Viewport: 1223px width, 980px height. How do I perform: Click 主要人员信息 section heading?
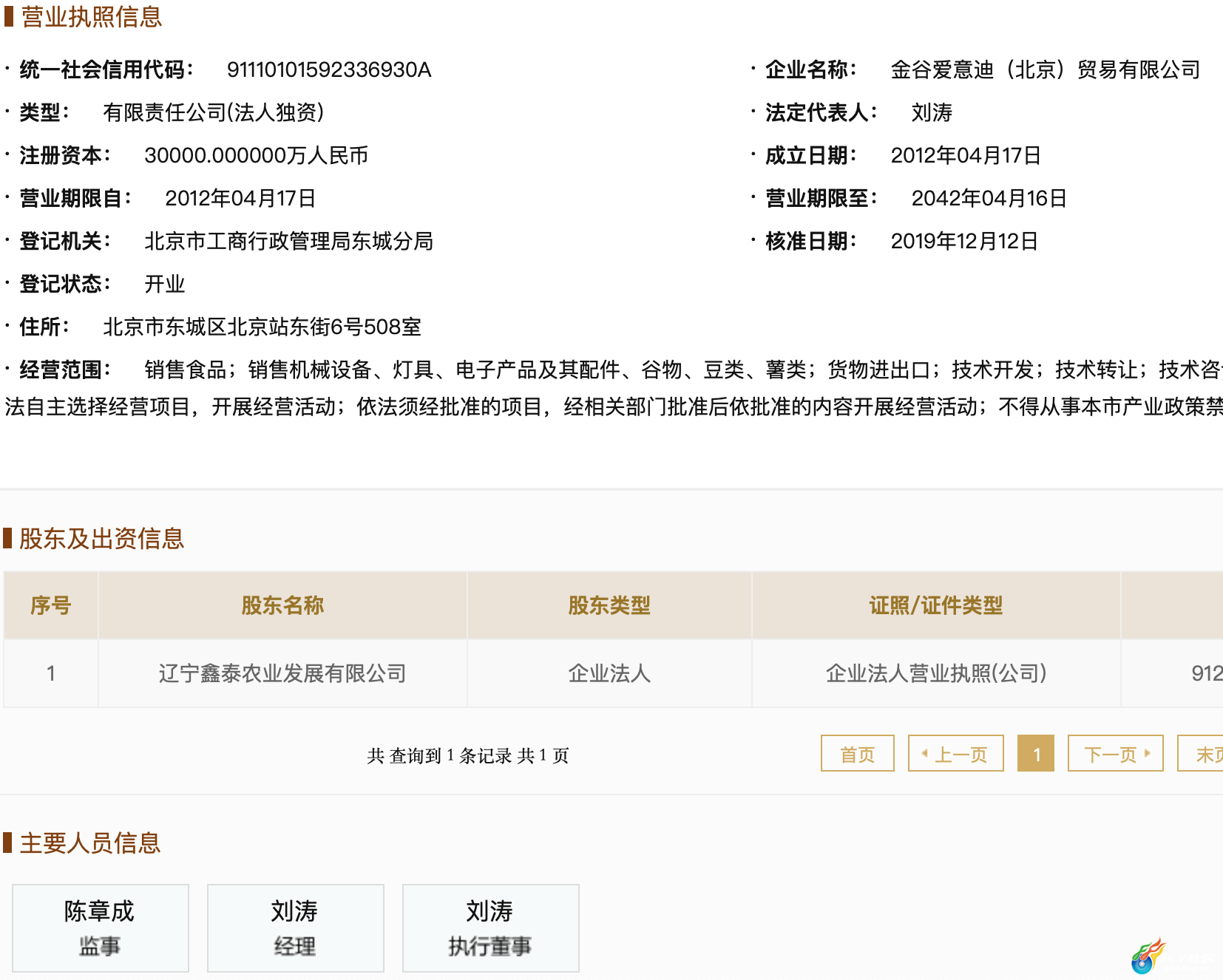point(90,843)
